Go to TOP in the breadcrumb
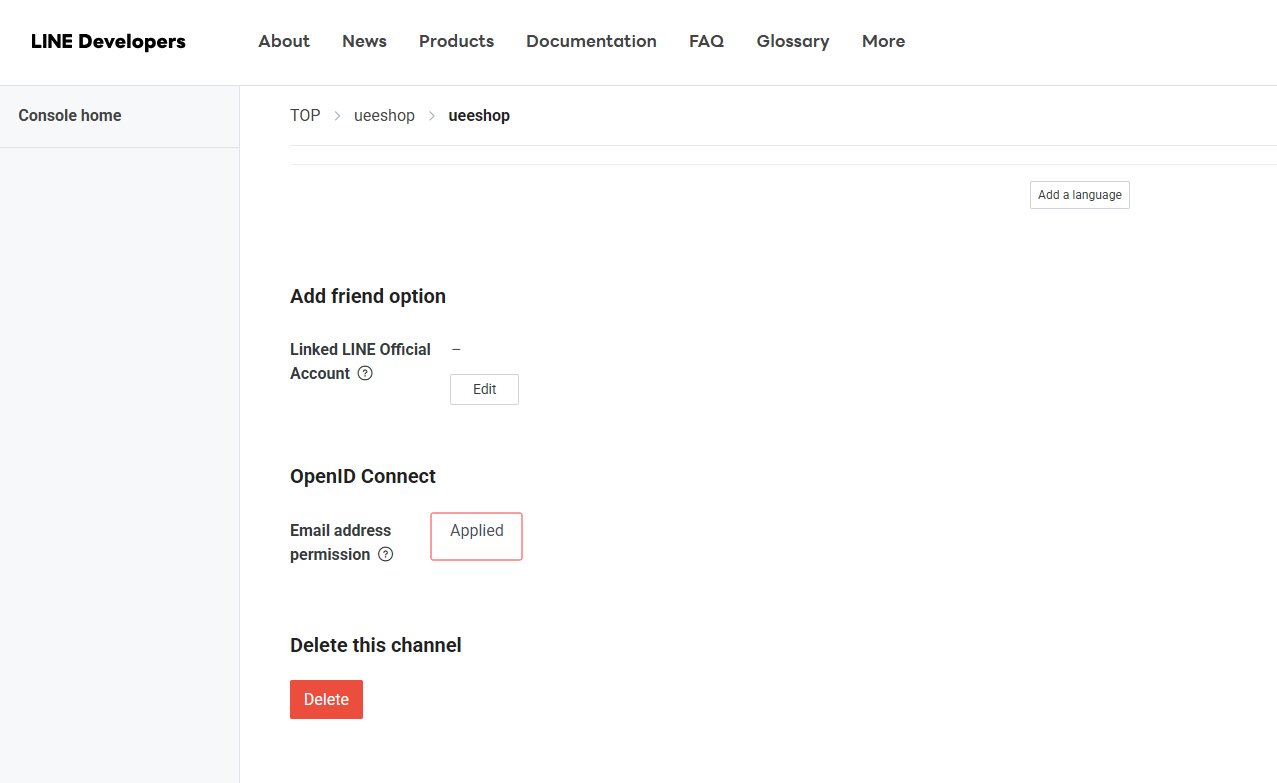This screenshot has height=783, width=1277. [x=305, y=116]
